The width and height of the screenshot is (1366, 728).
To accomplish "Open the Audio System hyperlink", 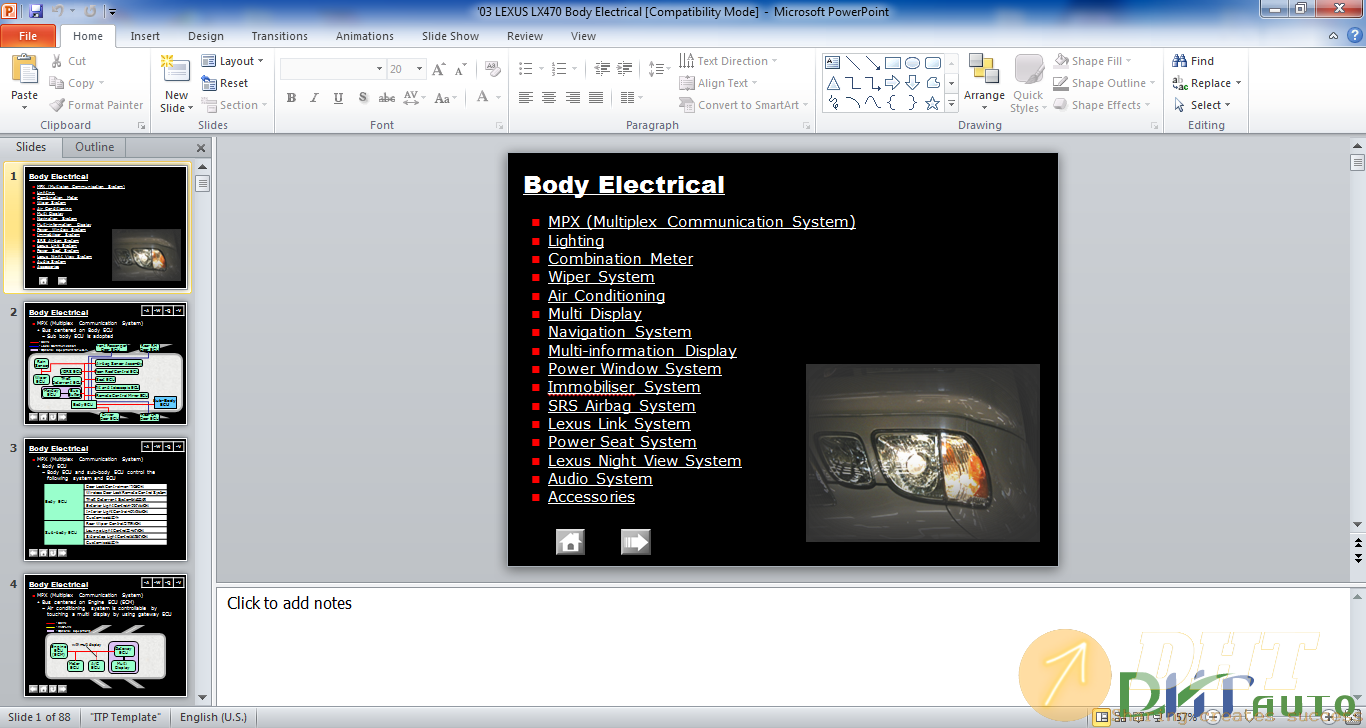I will click(600, 479).
